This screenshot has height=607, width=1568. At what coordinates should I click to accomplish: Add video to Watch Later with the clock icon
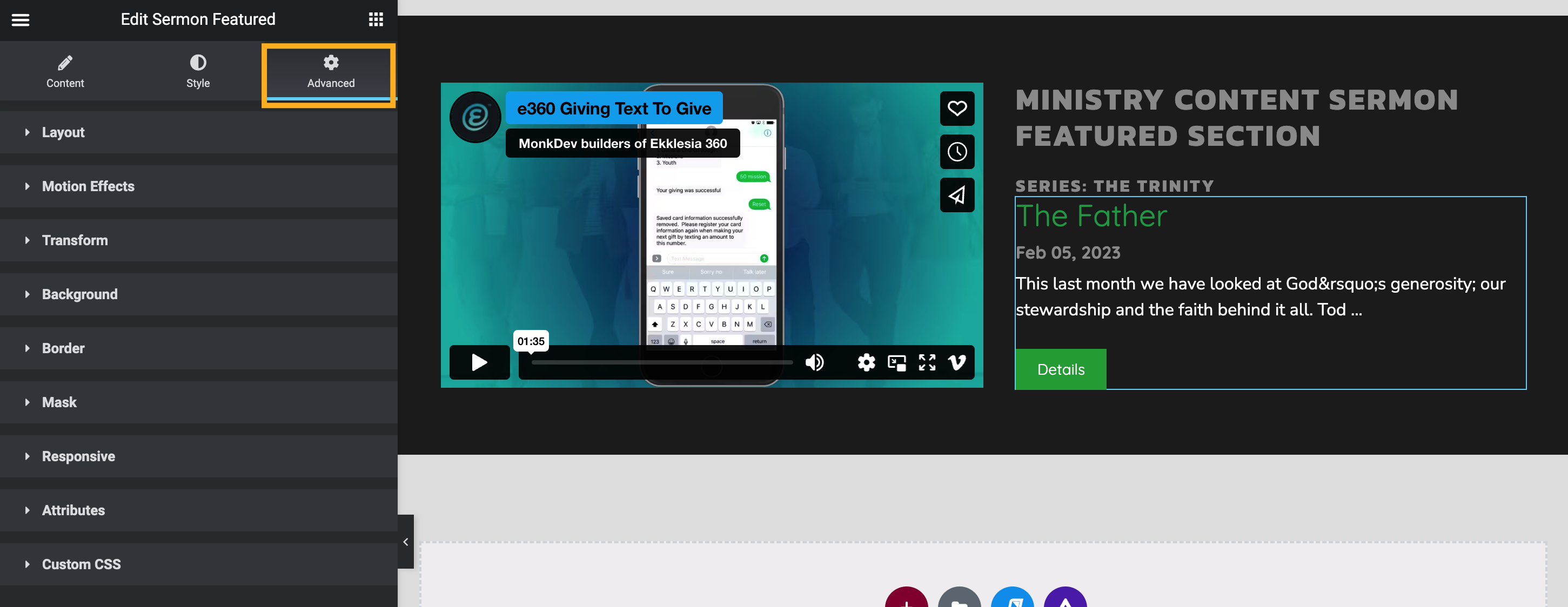coord(957,151)
